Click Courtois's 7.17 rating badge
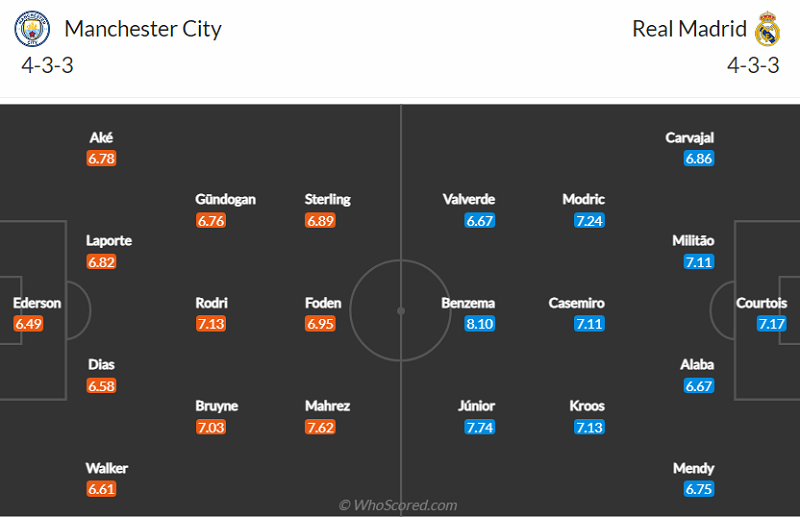Image resolution: width=800 pixels, height=517 pixels. point(771,324)
